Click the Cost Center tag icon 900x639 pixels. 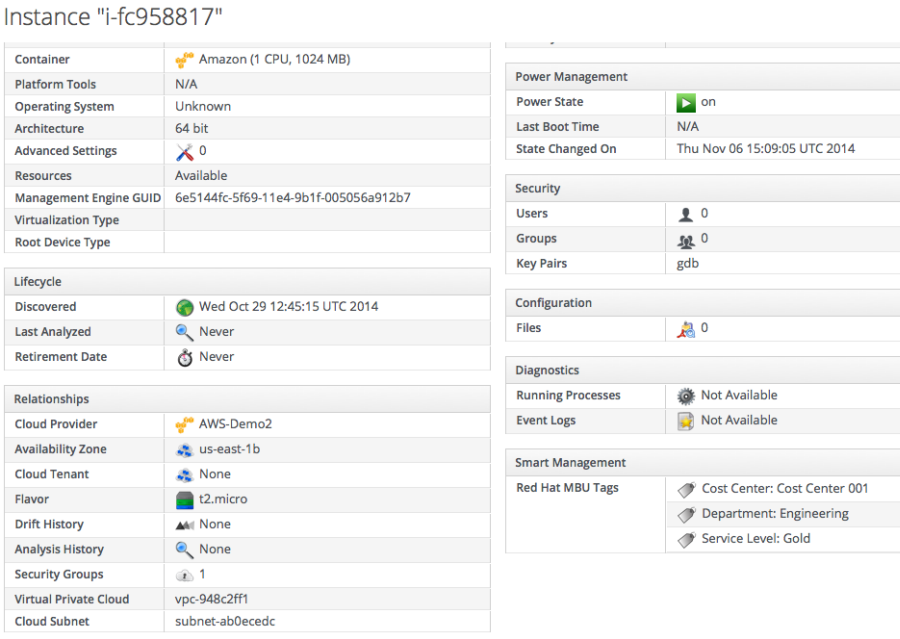[686, 489]
